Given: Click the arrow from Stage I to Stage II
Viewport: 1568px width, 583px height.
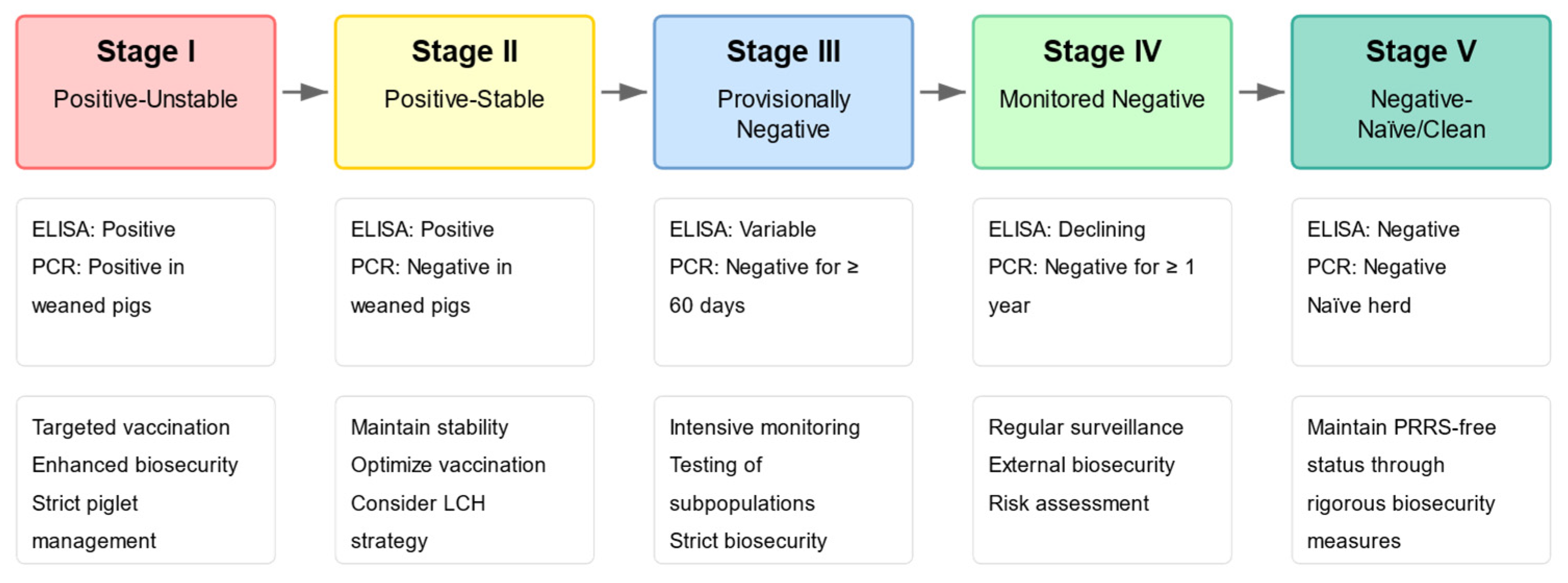Looking at the screenshot, I should click(305, 93).
